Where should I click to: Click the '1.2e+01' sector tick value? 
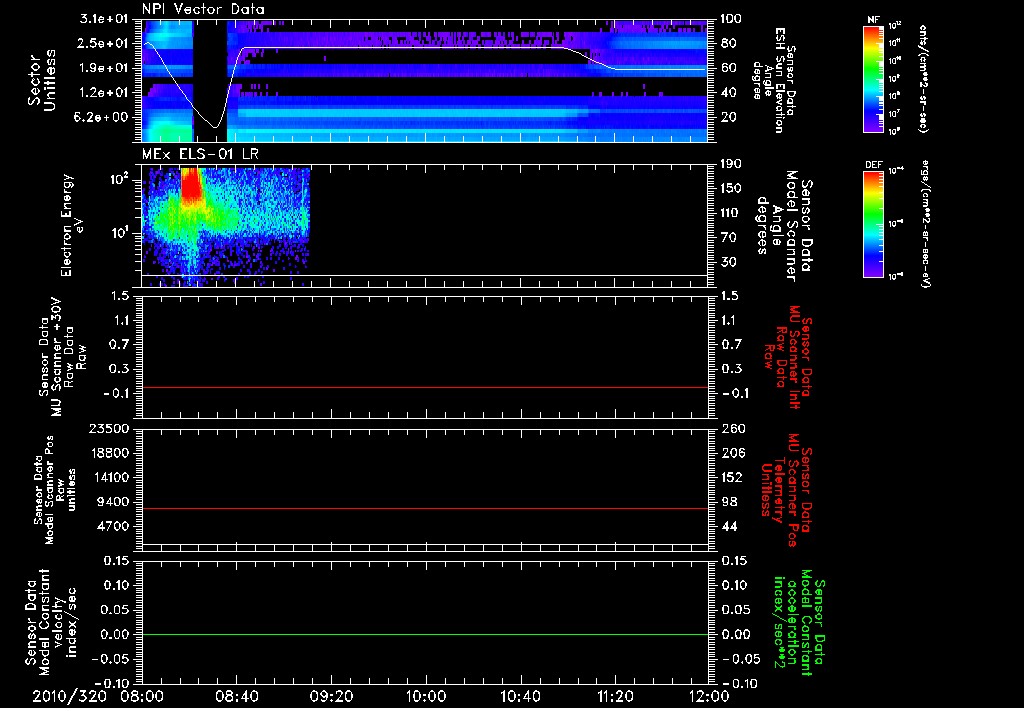(103, 93)
